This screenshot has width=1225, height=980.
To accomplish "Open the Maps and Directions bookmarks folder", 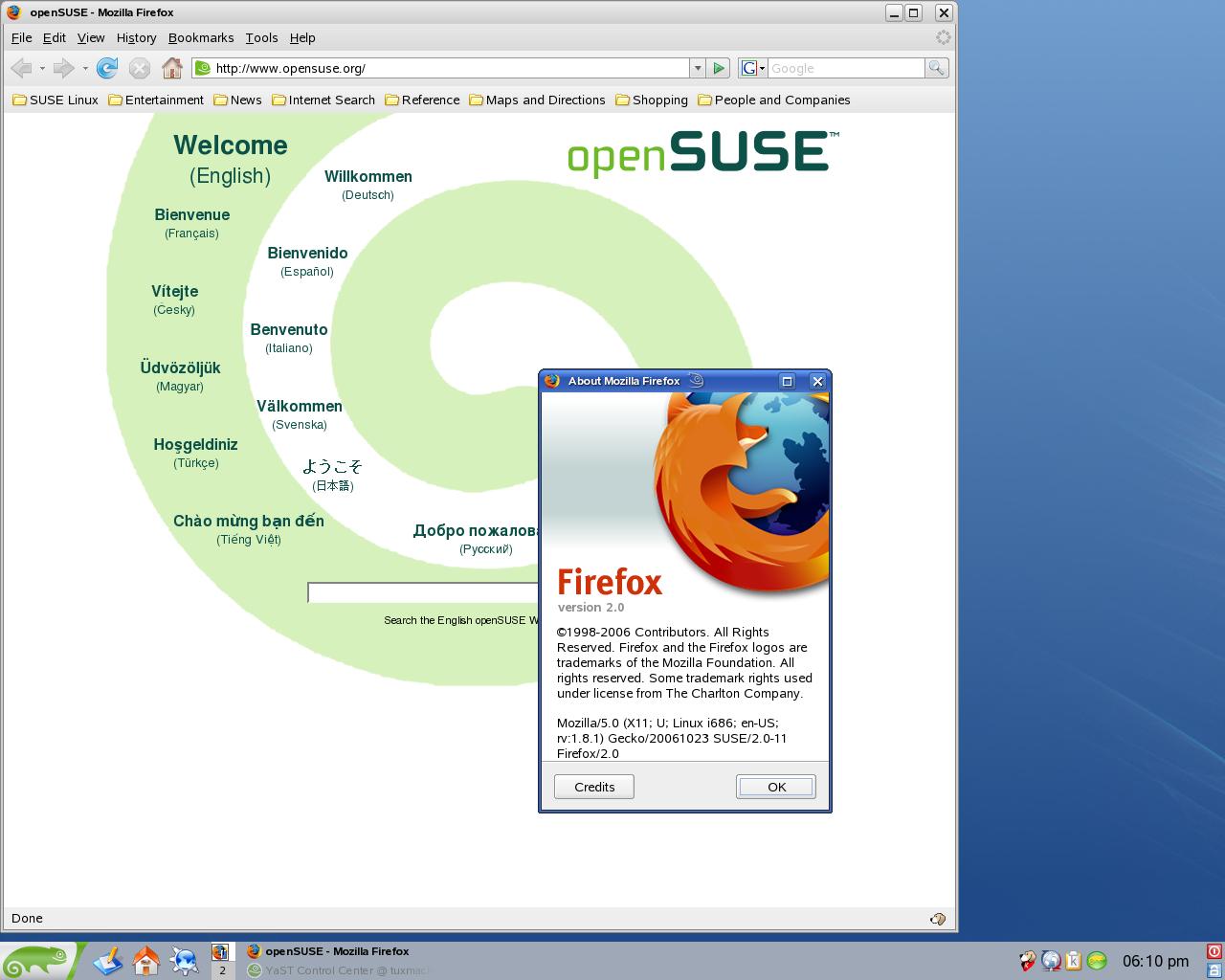I will (537, 100).
